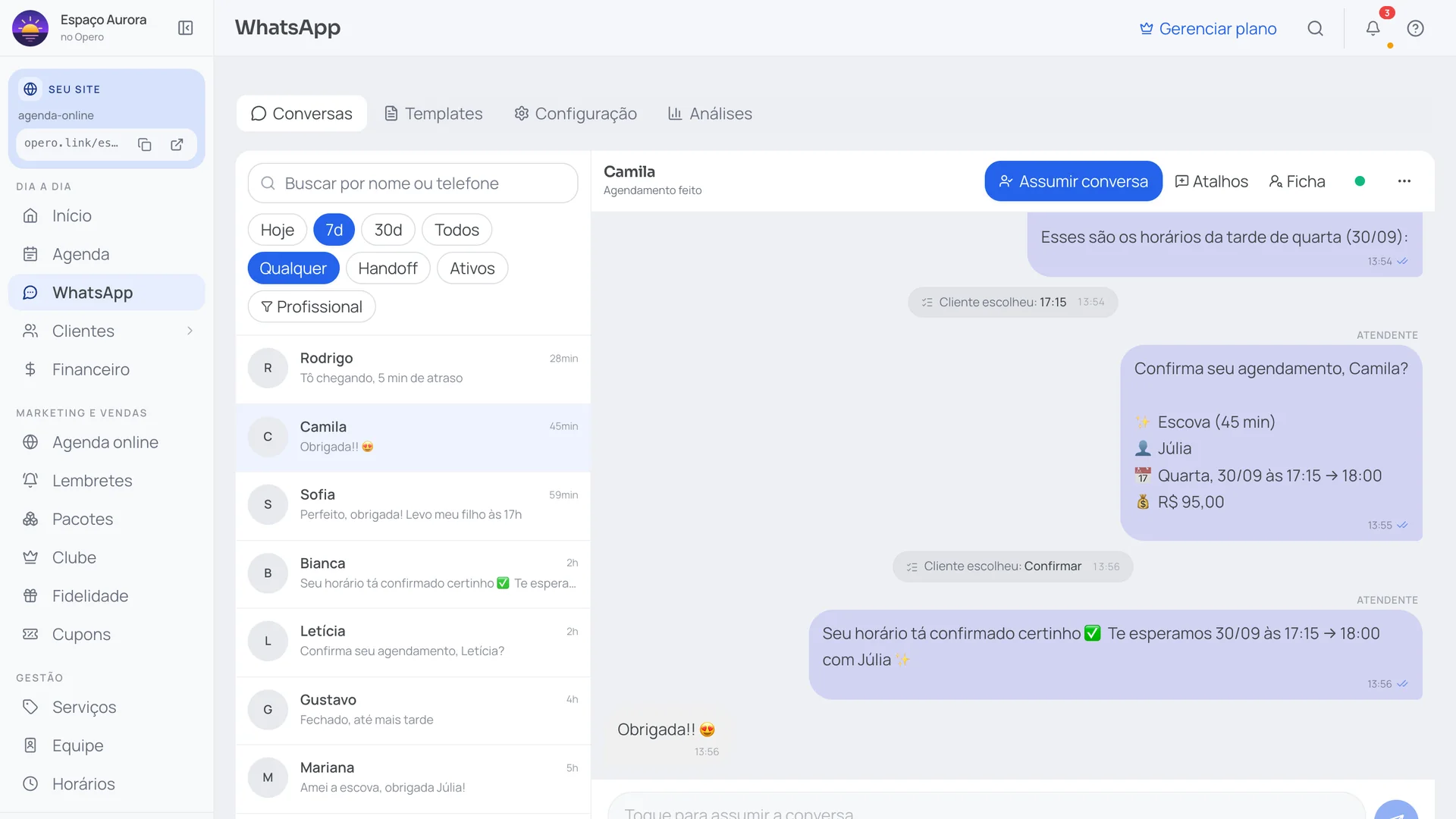
Task: Filter conversations by Handoff
Action: point(388,268)
